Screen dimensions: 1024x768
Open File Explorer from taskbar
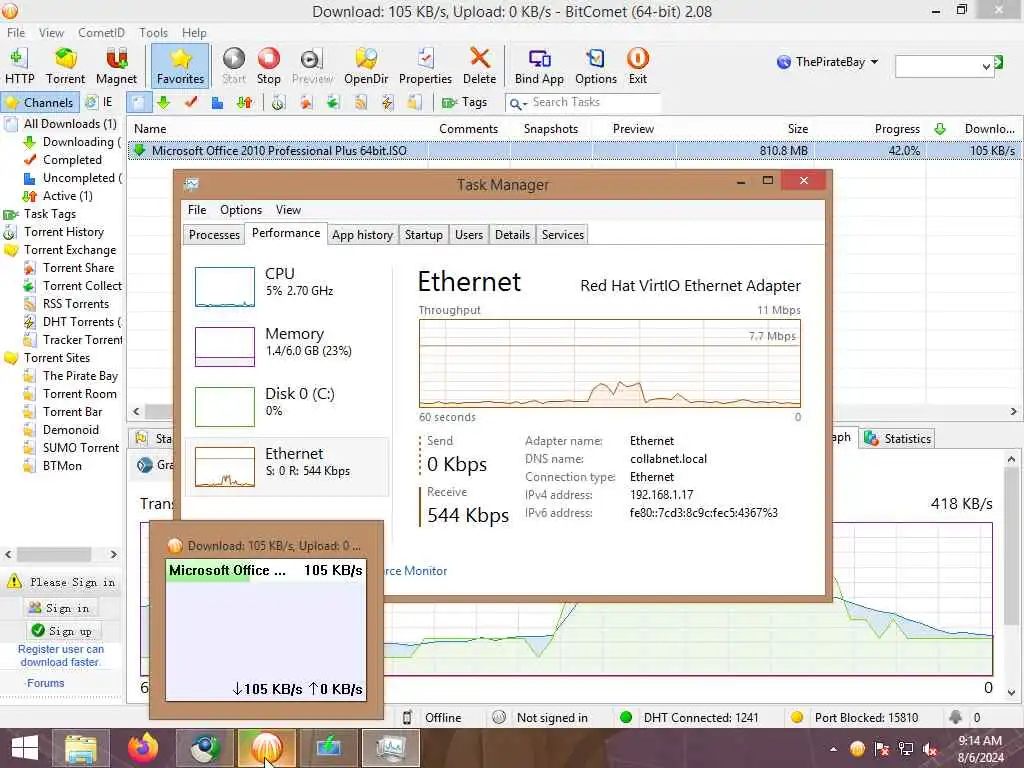pos(81,748)
